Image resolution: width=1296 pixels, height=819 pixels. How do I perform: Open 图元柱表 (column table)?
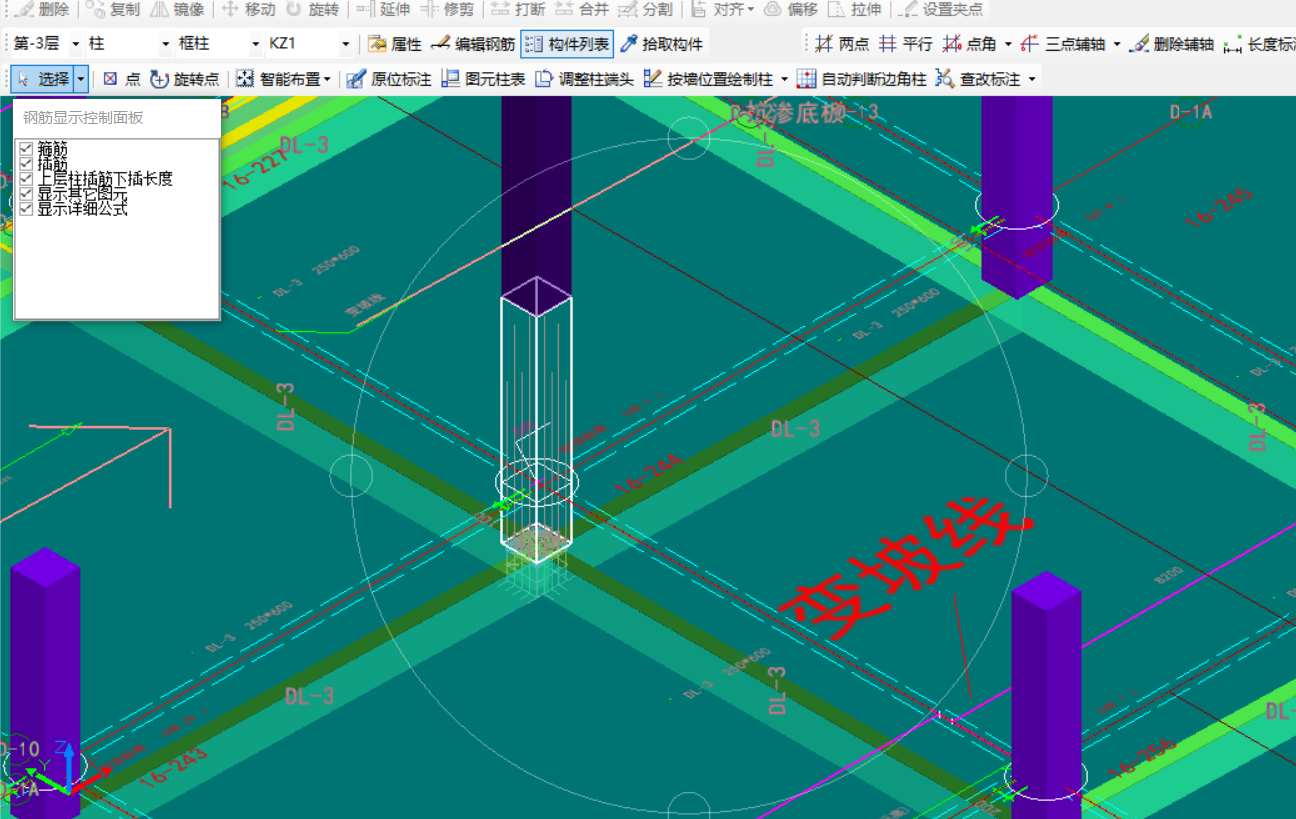pos(483,78)
